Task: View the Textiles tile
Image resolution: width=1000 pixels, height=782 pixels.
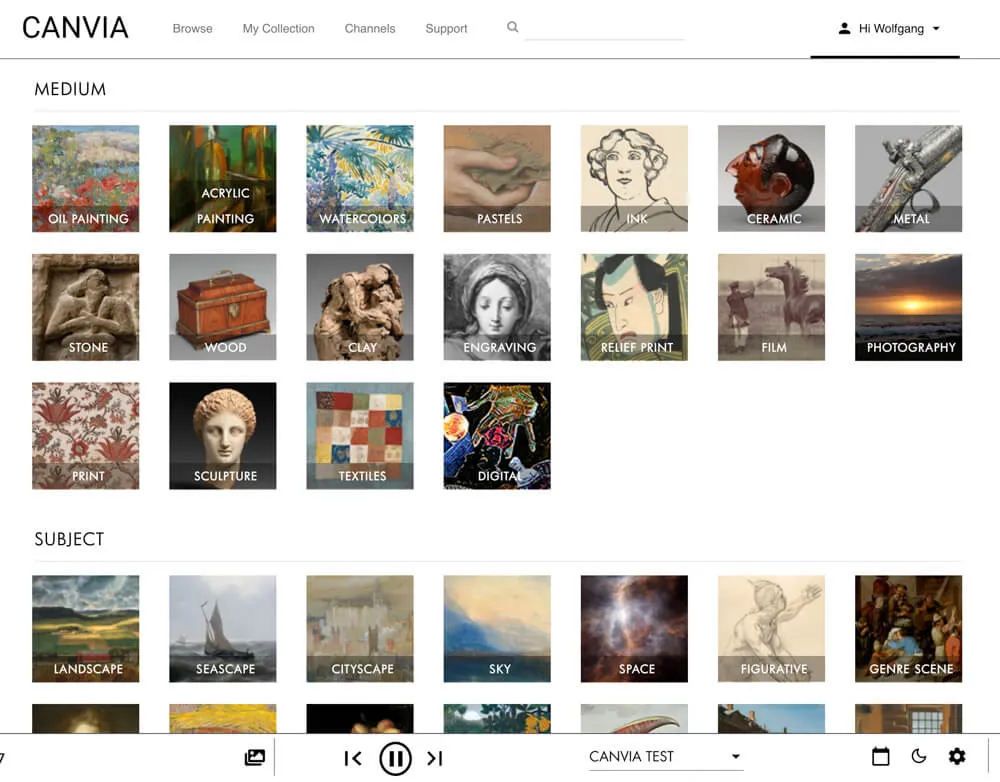Action: point(360,436)
